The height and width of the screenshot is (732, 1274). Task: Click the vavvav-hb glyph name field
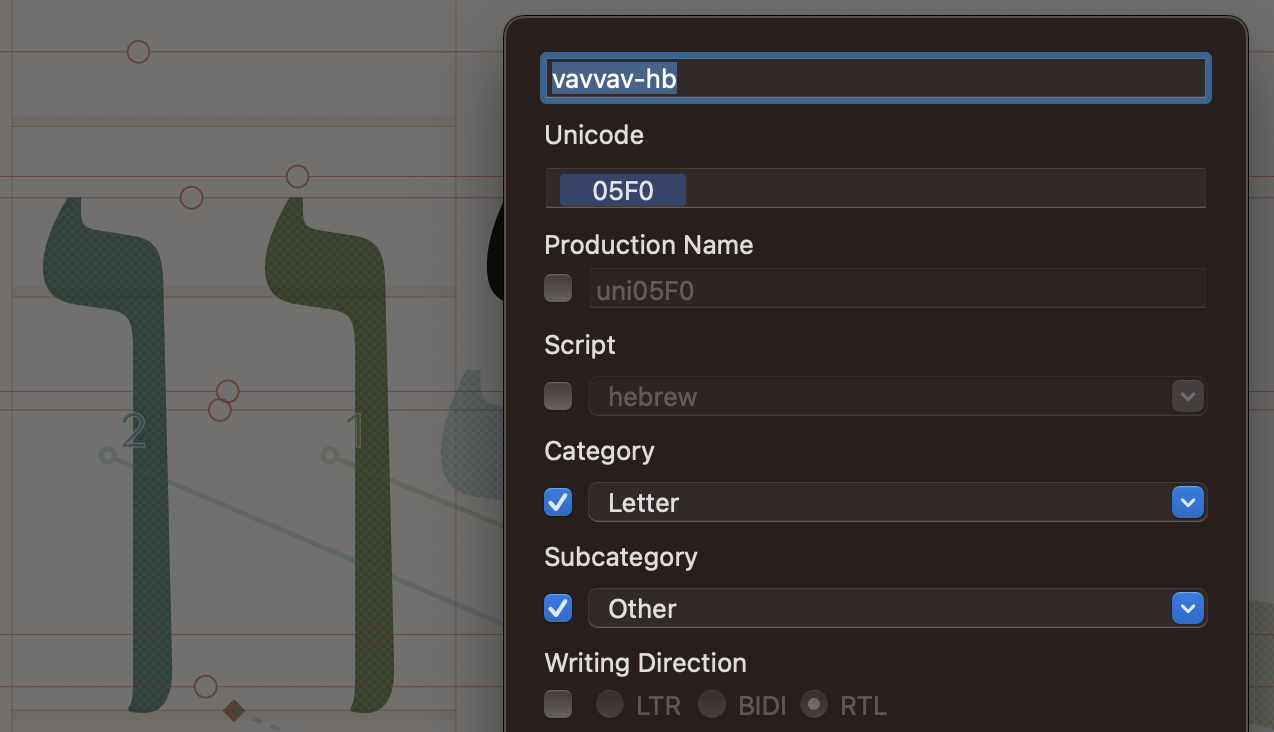(875, 79)
